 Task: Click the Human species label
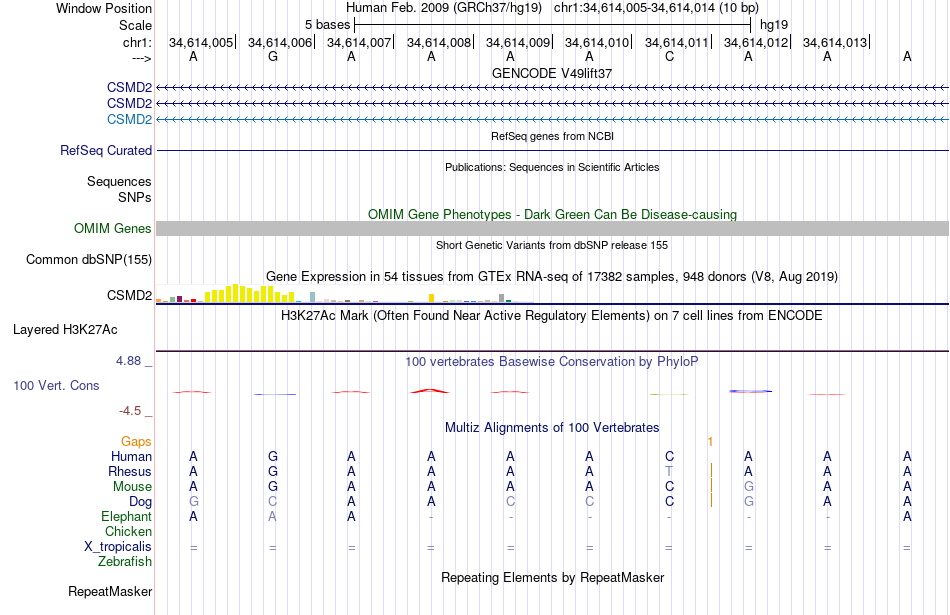click(131, 456)
